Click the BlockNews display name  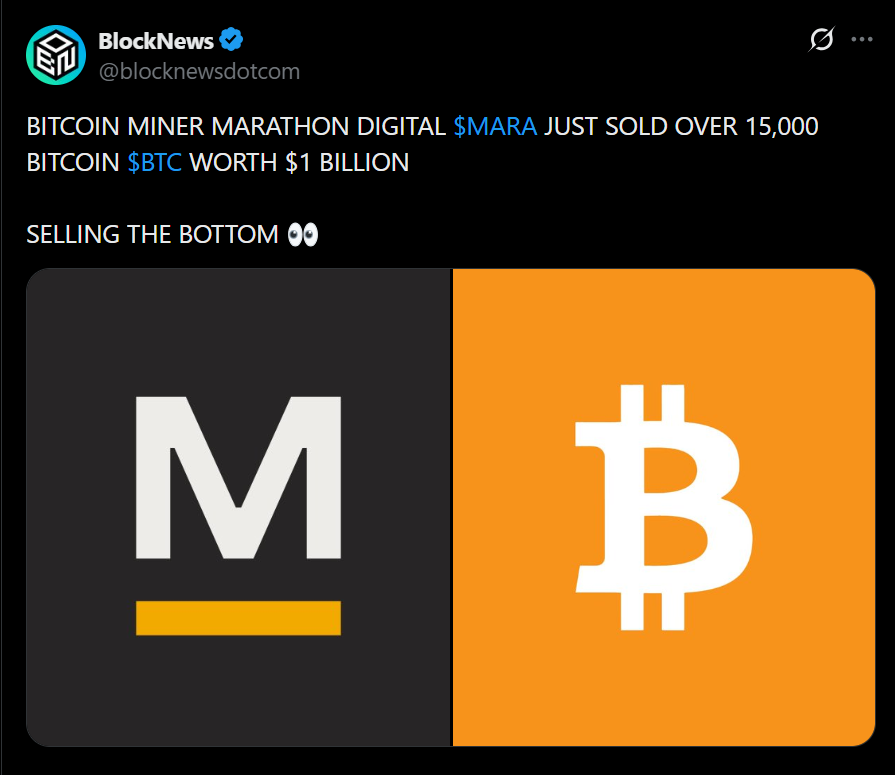(x=156, y=41)
